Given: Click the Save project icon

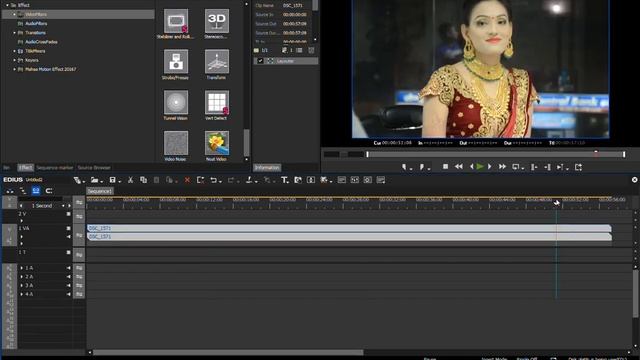Looking at the screenshot, I should 112,180.
